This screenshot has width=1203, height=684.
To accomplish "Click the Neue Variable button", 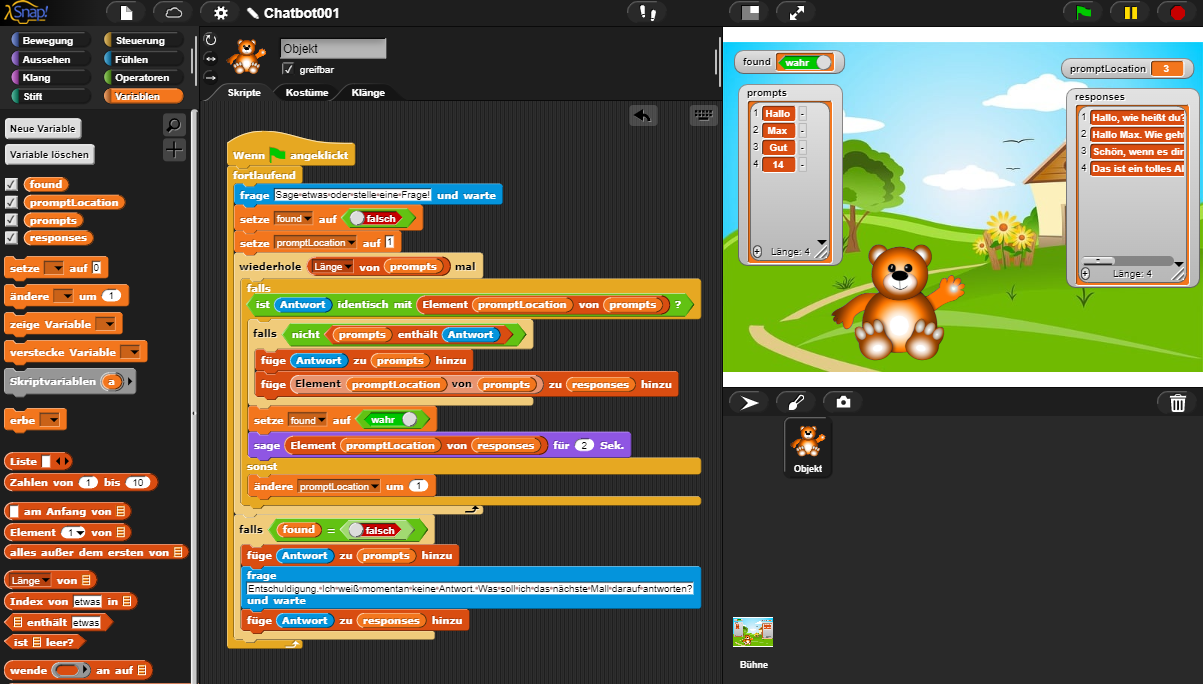I will pyautogui.click(x=40, y=128).
